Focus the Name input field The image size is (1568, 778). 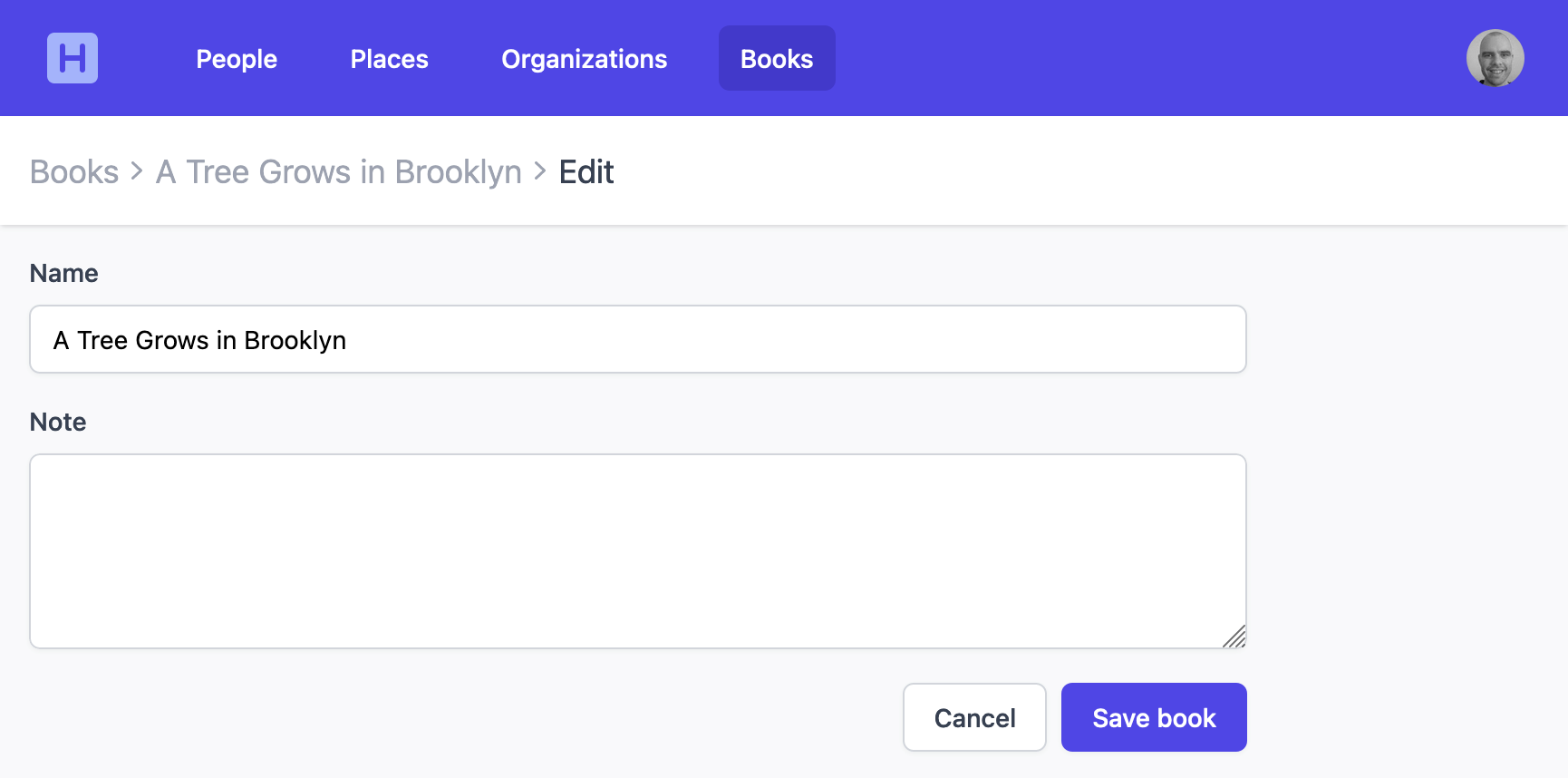pyautogui.click(x=638, y=339)
